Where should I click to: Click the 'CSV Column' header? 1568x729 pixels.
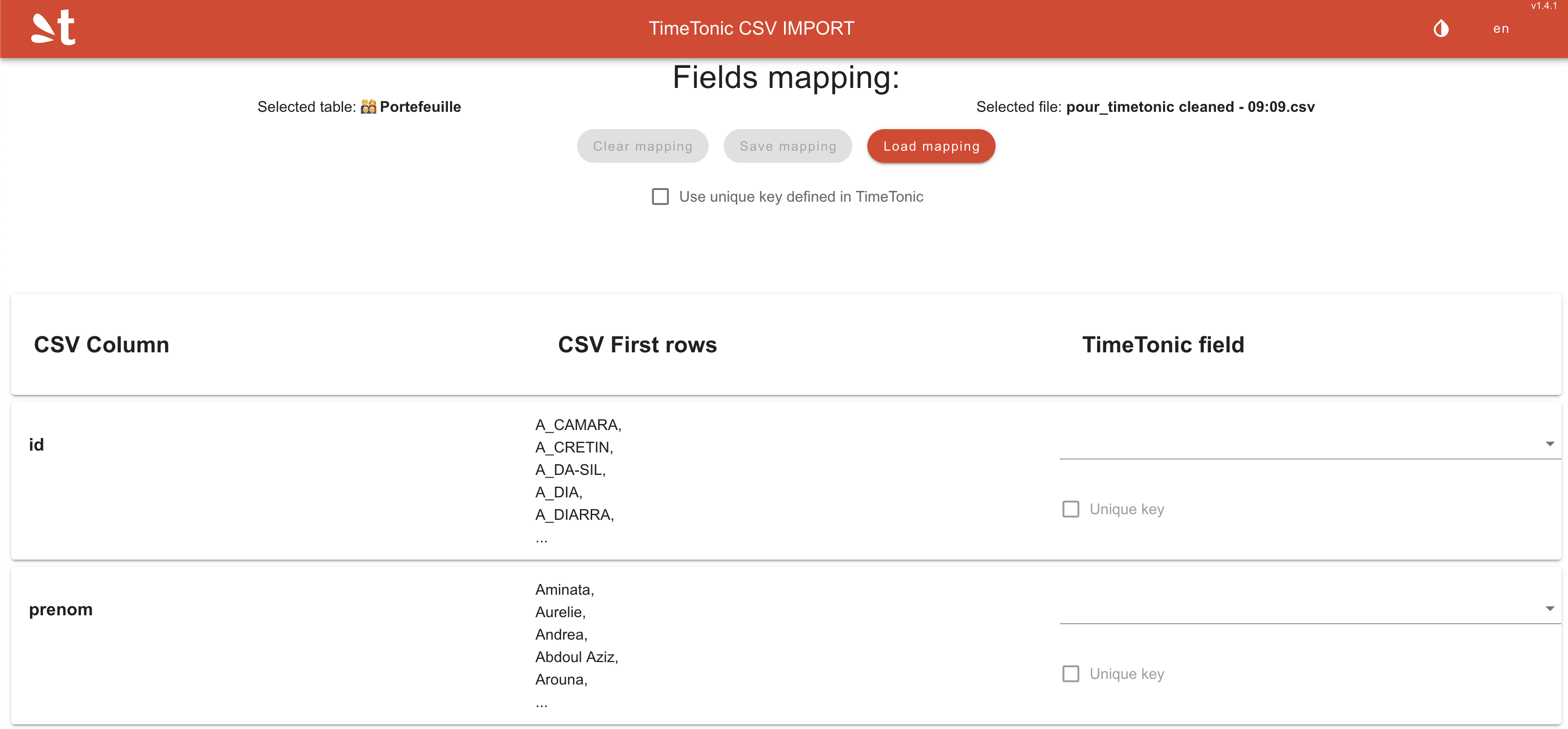coord(101,344)
